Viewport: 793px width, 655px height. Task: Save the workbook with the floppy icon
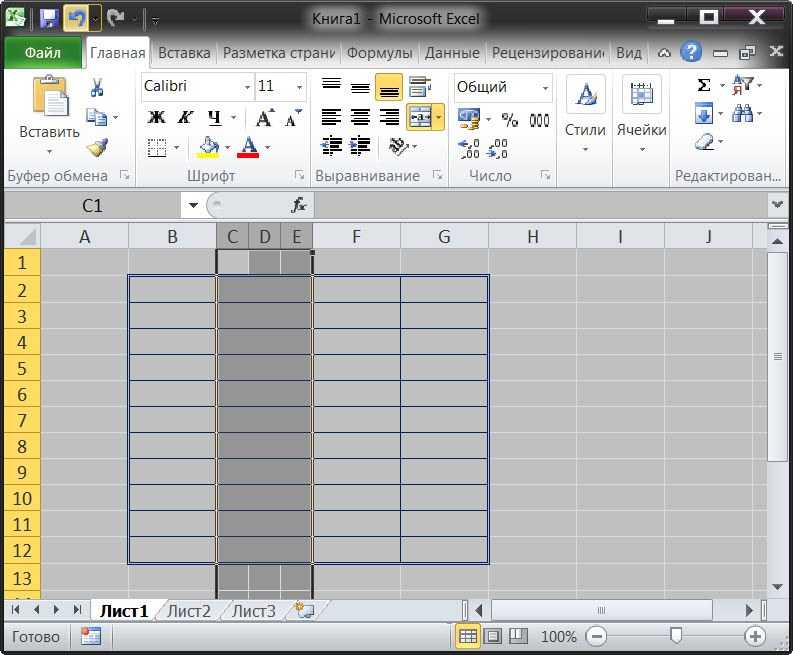pyautogui.click(x=50, y=18)
